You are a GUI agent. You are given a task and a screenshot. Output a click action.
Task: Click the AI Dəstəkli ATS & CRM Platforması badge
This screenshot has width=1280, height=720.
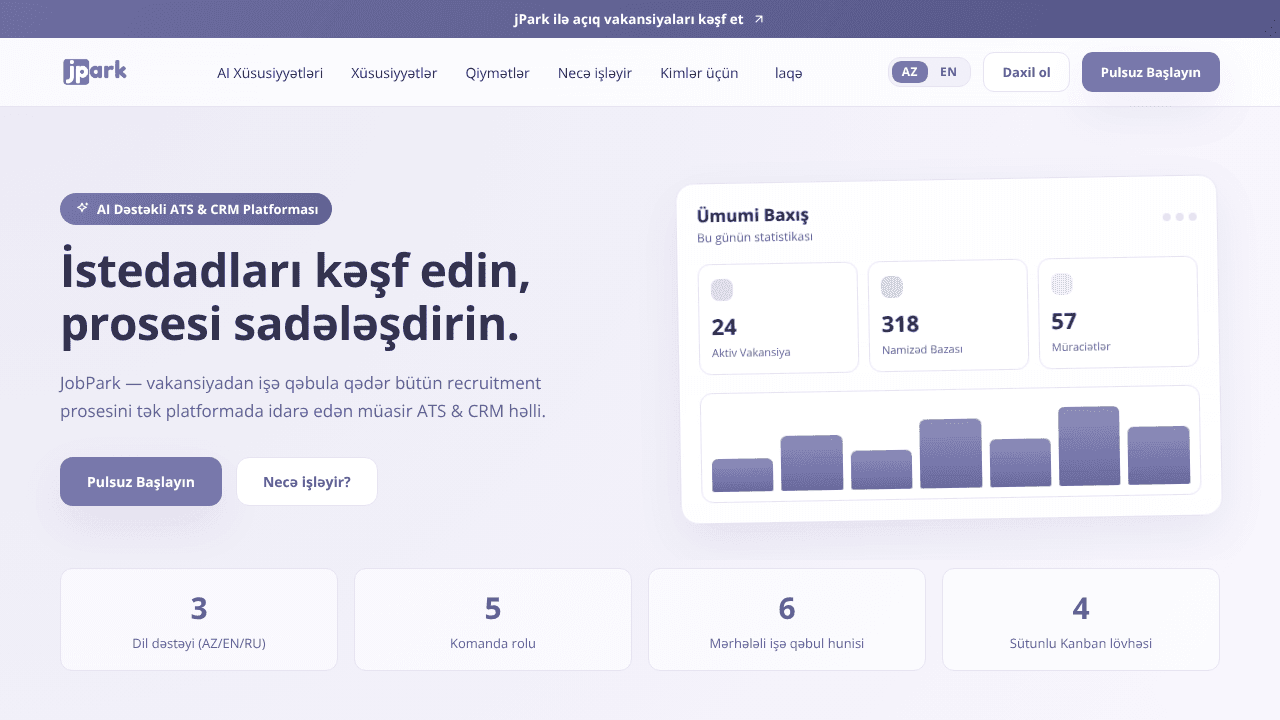196,209
